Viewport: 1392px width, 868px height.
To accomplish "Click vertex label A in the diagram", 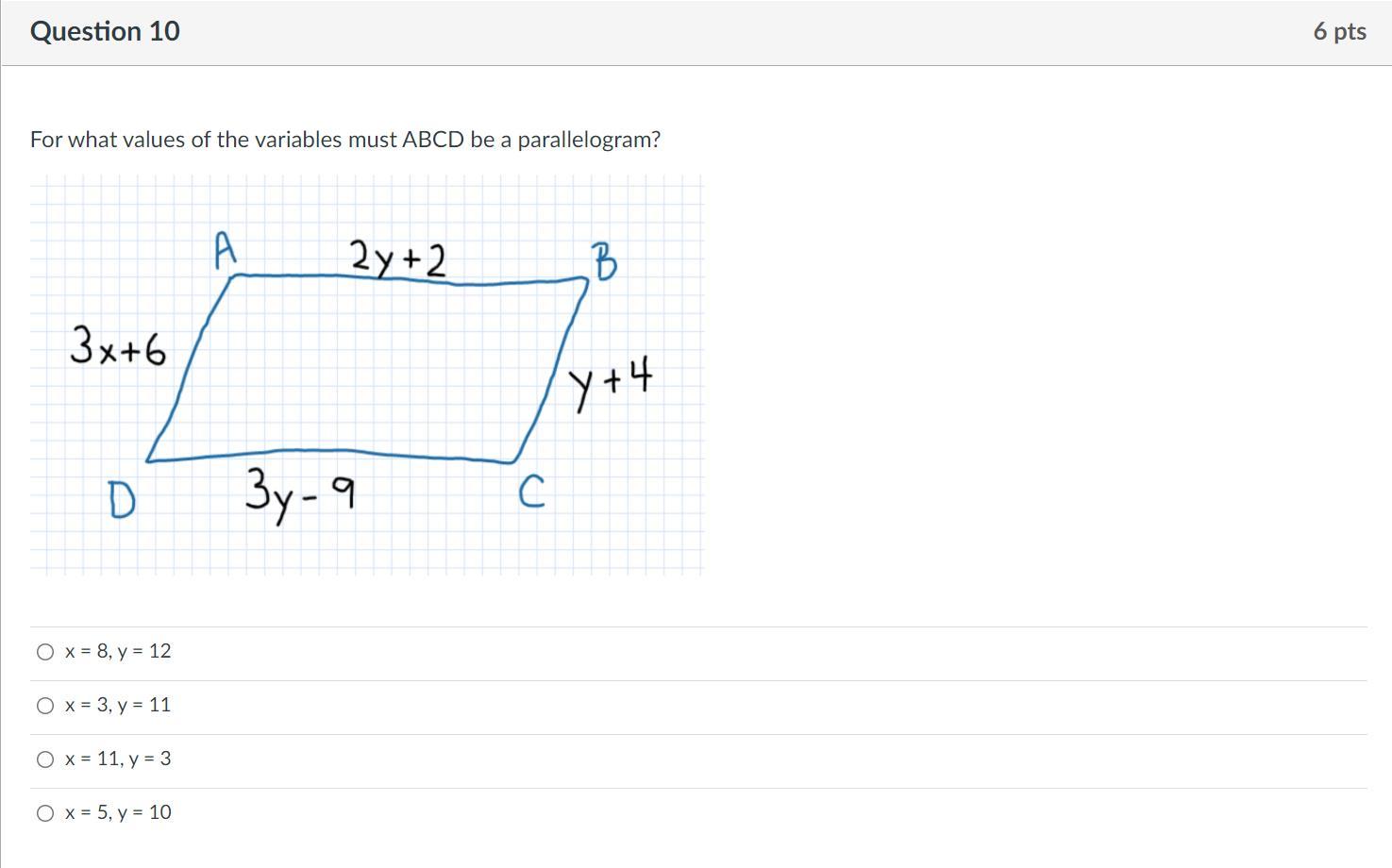I will (225, 250).
